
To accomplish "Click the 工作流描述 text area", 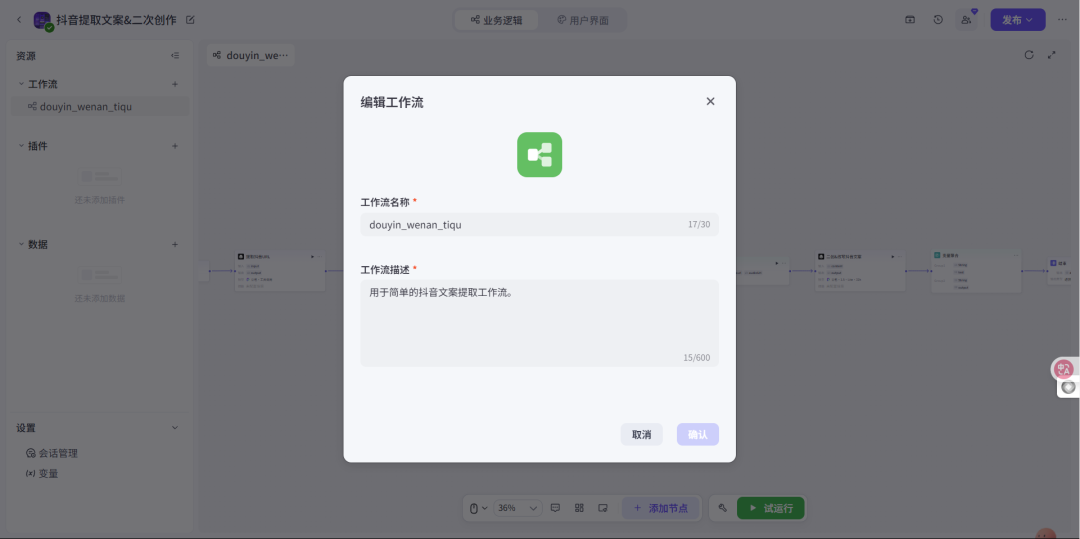I will coord(539,323).
